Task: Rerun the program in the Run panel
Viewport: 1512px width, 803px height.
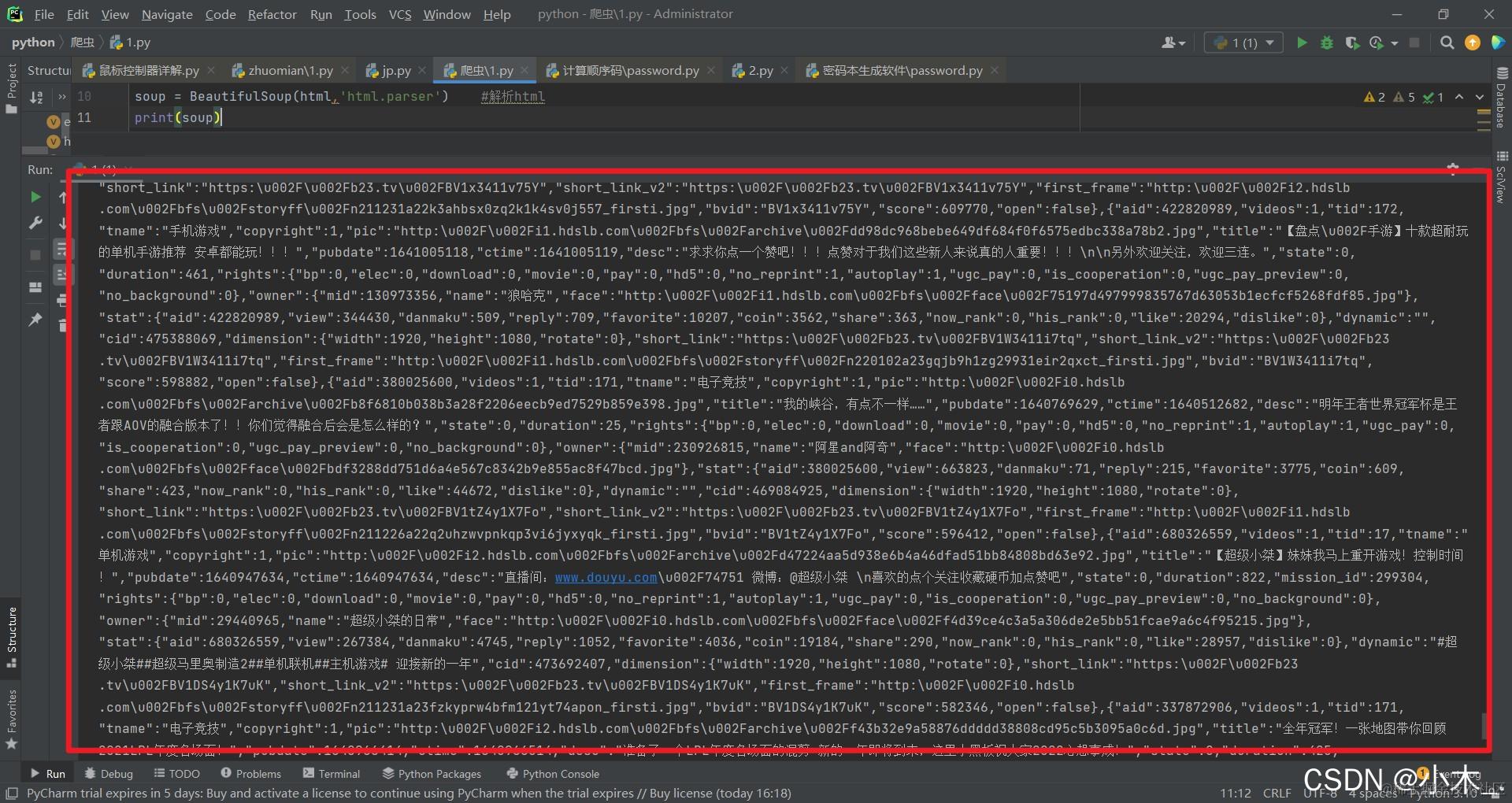Action: (35, 197)
